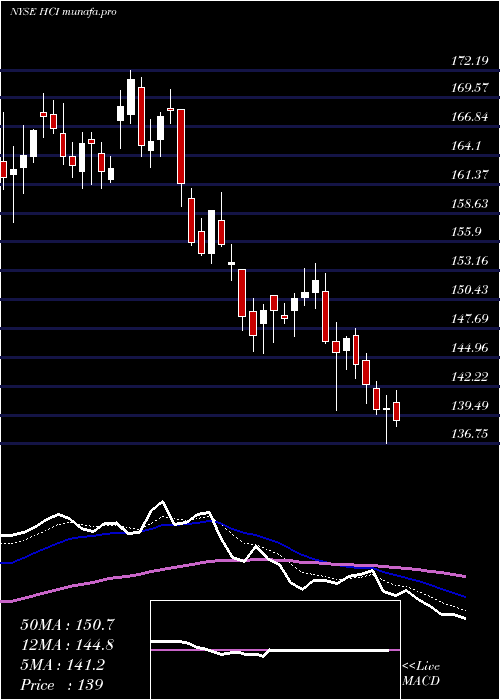Viewport: 500px width, 700px height.
Task: Select the 153.16 price axis label
Action: tap(470, 261)
